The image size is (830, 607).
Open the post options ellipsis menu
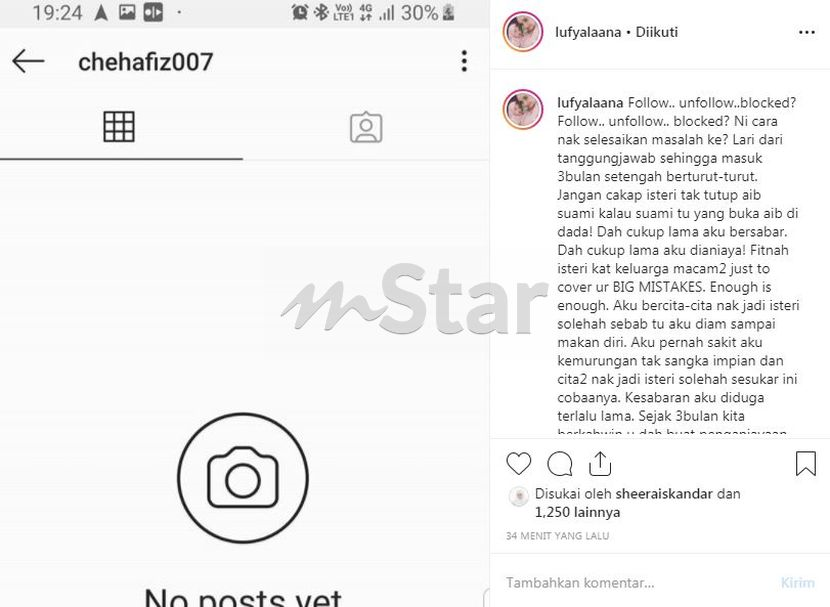tap(807, 33)
